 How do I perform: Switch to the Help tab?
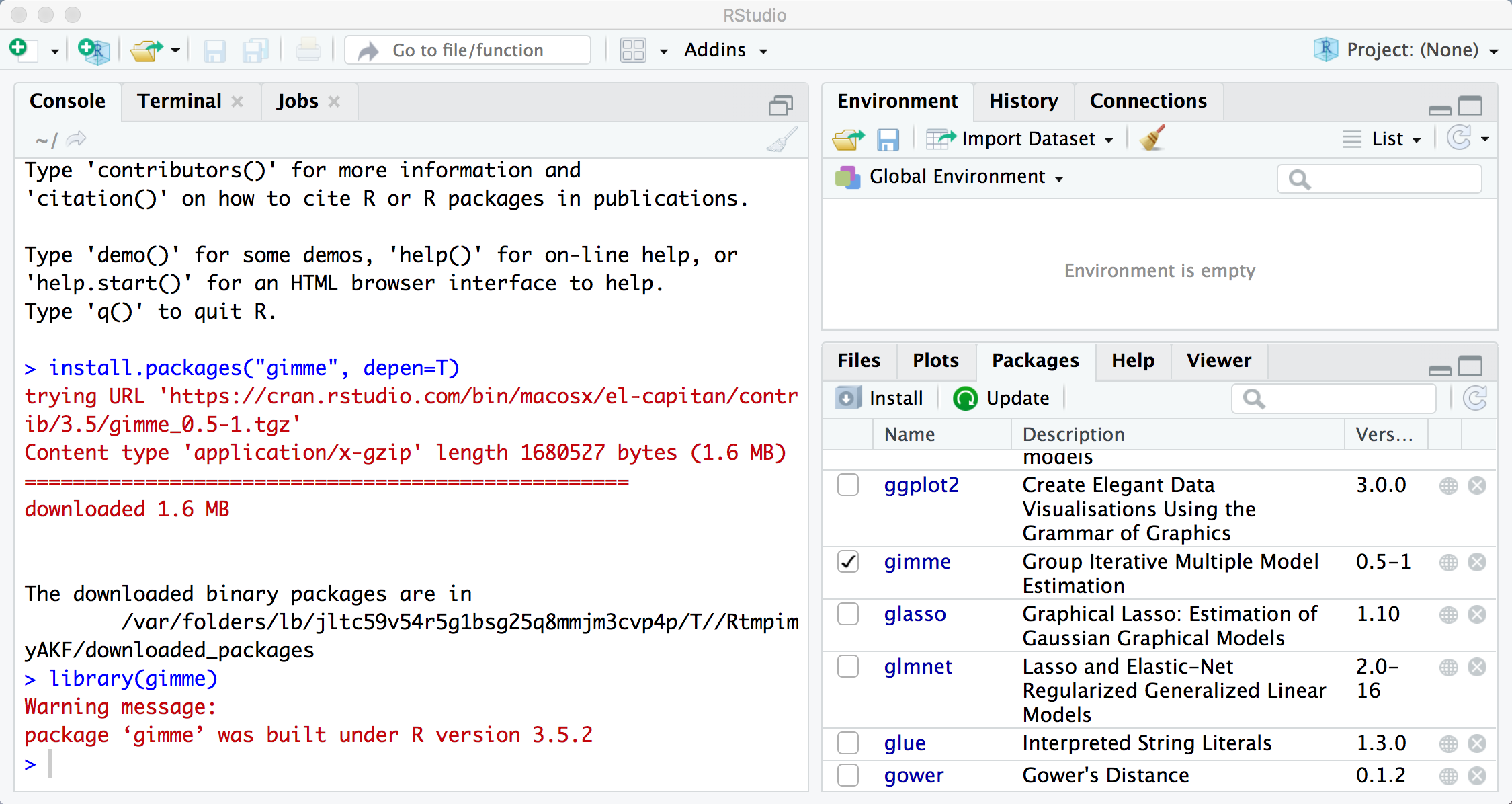point(1133,361)
